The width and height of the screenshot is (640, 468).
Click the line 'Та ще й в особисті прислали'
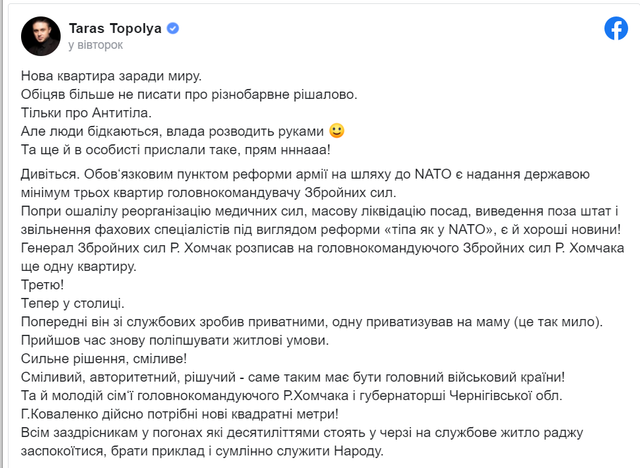pos(176,150)
